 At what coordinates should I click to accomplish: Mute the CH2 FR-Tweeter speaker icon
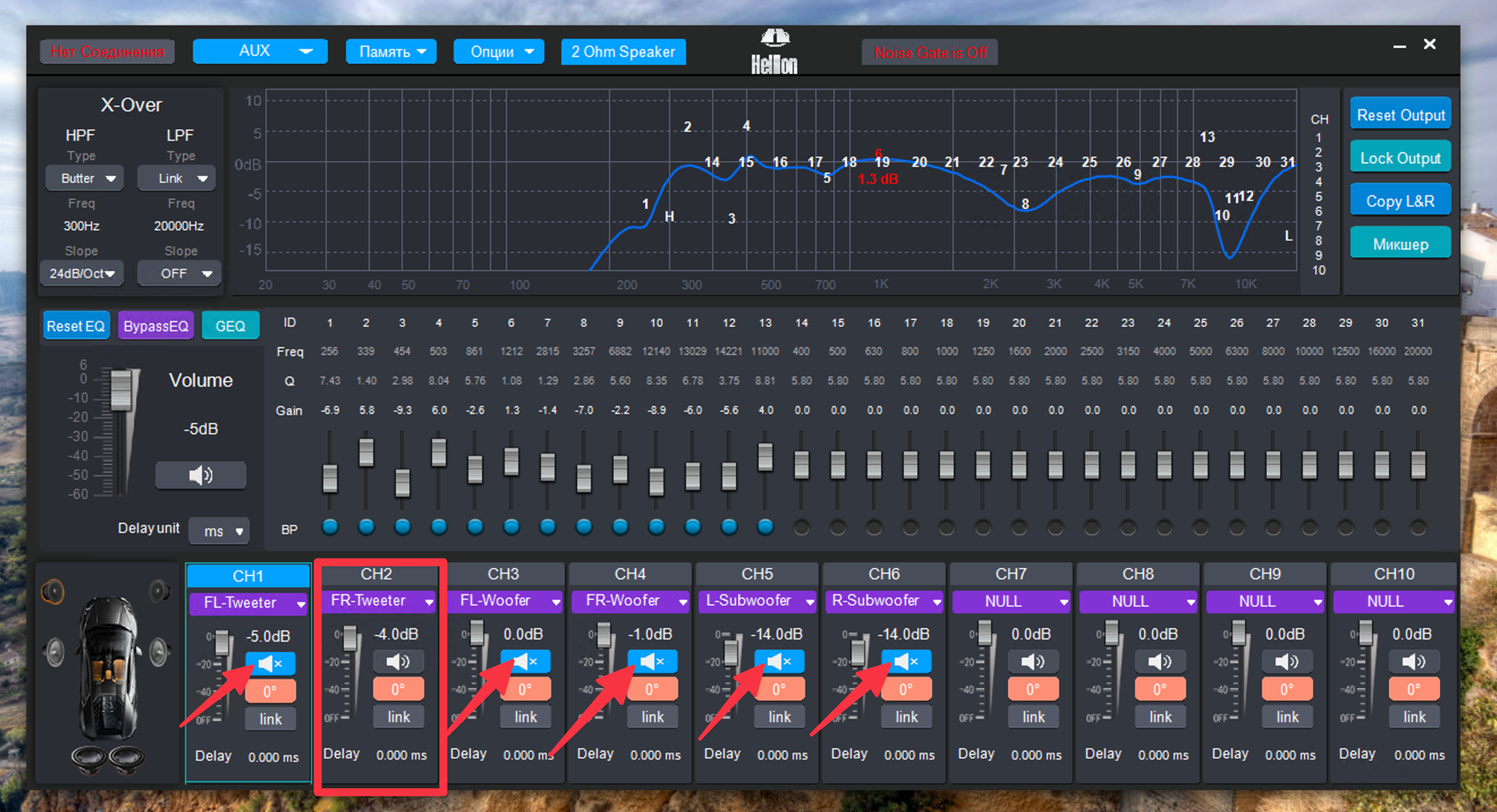click(397, 662)
